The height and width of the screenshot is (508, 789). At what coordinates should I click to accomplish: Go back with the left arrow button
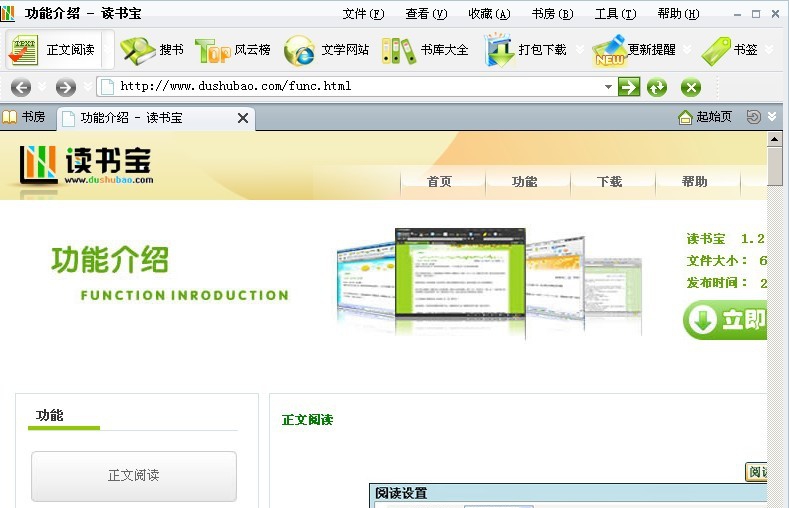tap(21, 88)
